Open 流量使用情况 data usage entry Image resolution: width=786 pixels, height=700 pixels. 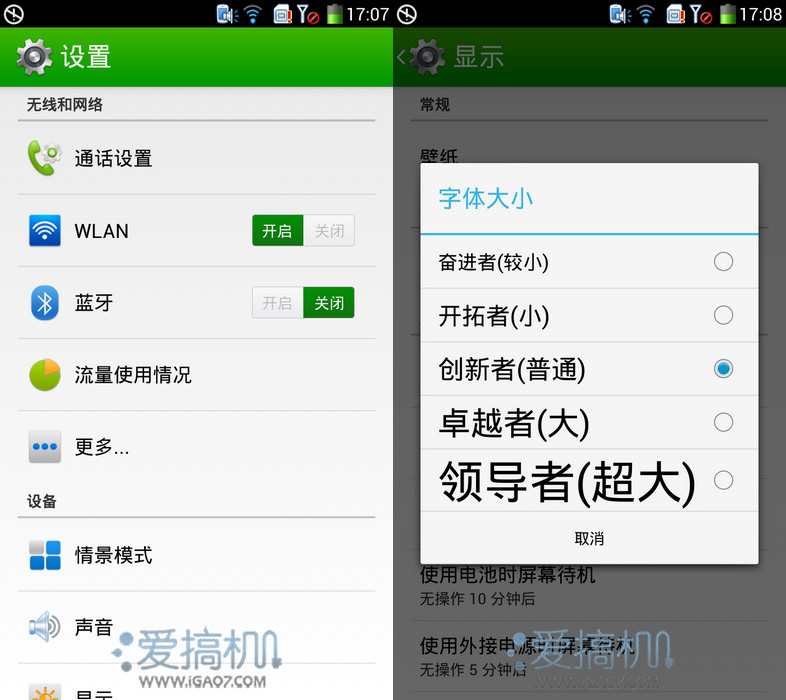click(x=196, y=375)
